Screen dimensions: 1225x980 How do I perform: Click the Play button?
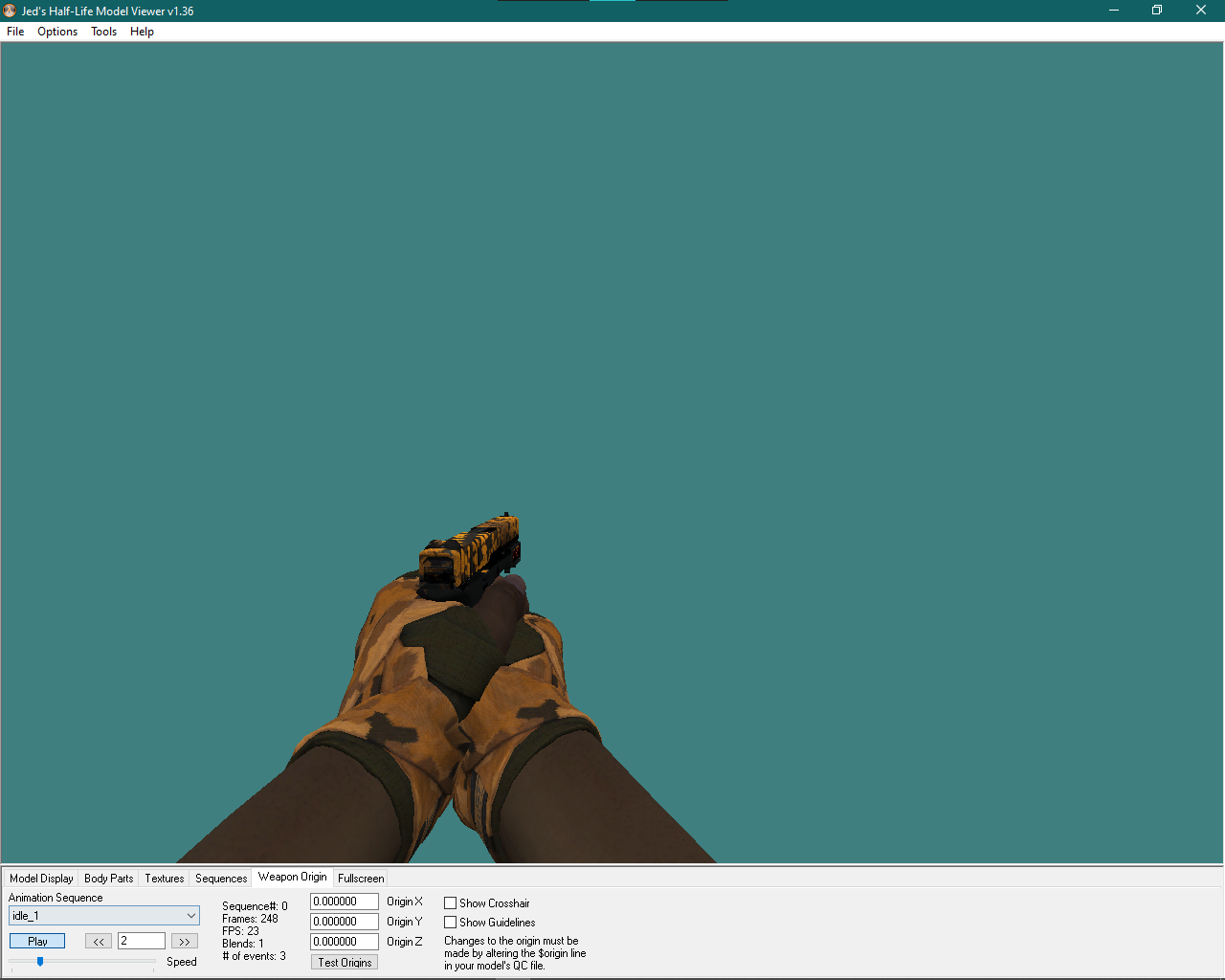(x=37, y=942)
